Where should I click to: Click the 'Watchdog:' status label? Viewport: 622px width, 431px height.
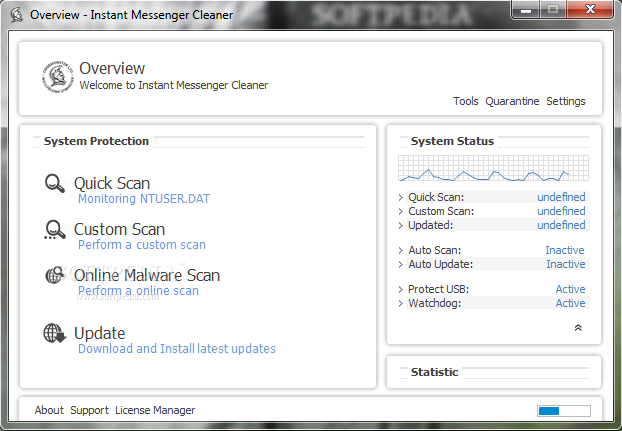point(435,303)
